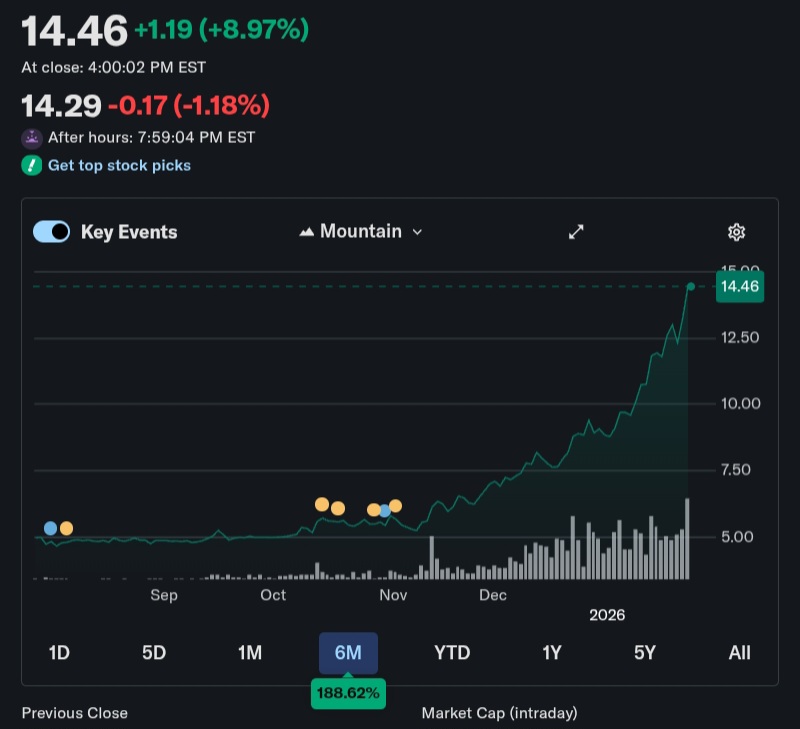800x729 pixels.
Task: Click the expand fullscreen chart icon
Action: click(x=576, y=232)
